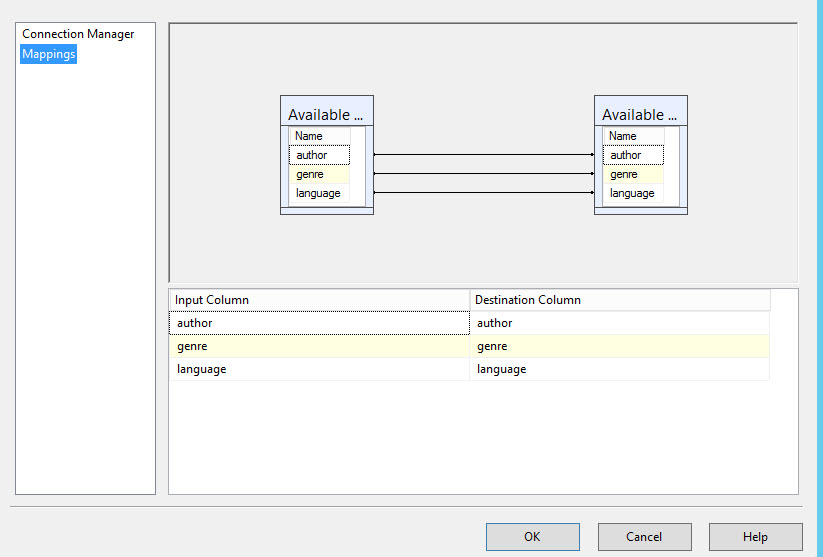Open author cell under Input Column
Screen dimensions: 823x557
319,323
